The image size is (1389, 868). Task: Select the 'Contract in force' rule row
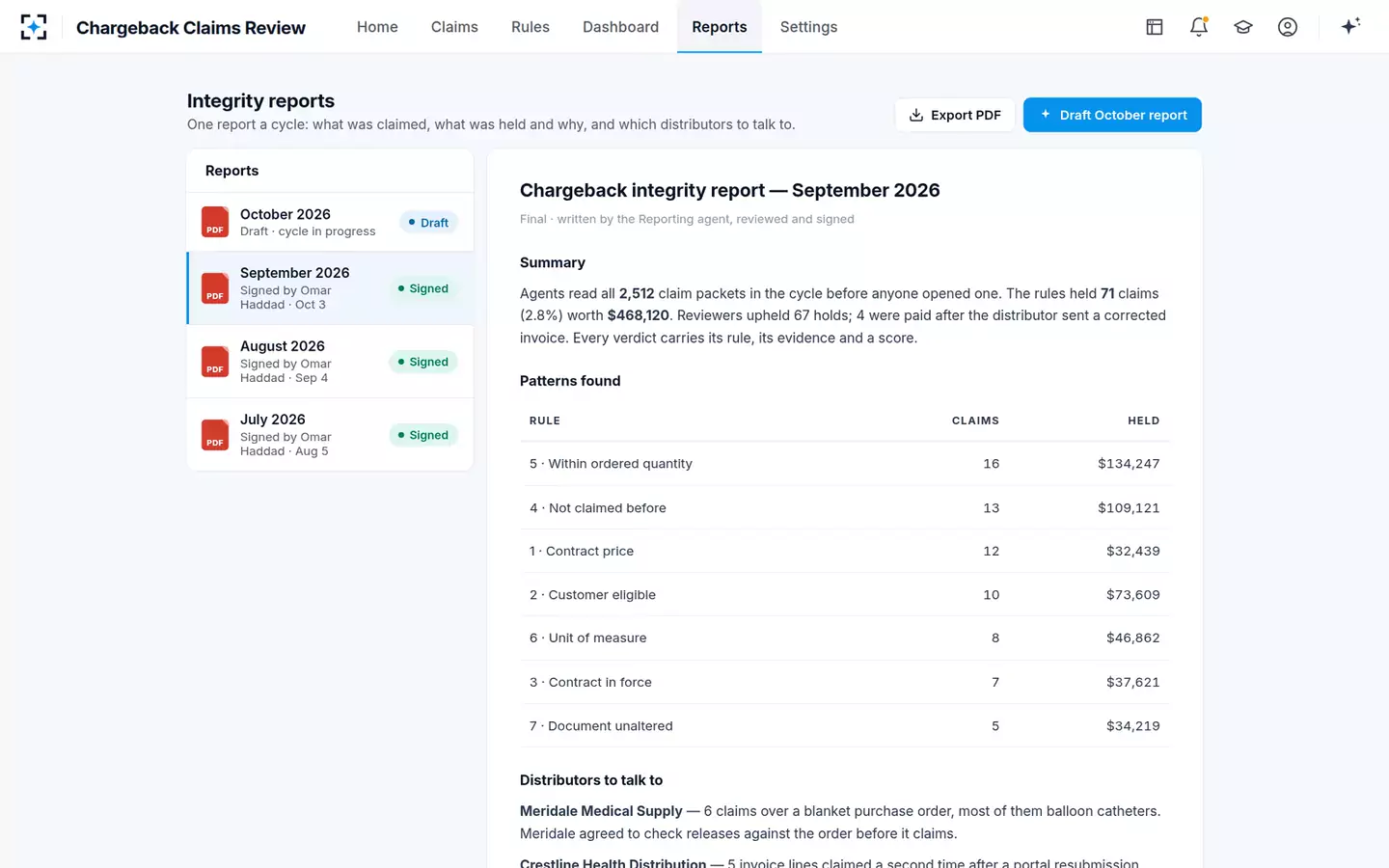tap(845, 682)
